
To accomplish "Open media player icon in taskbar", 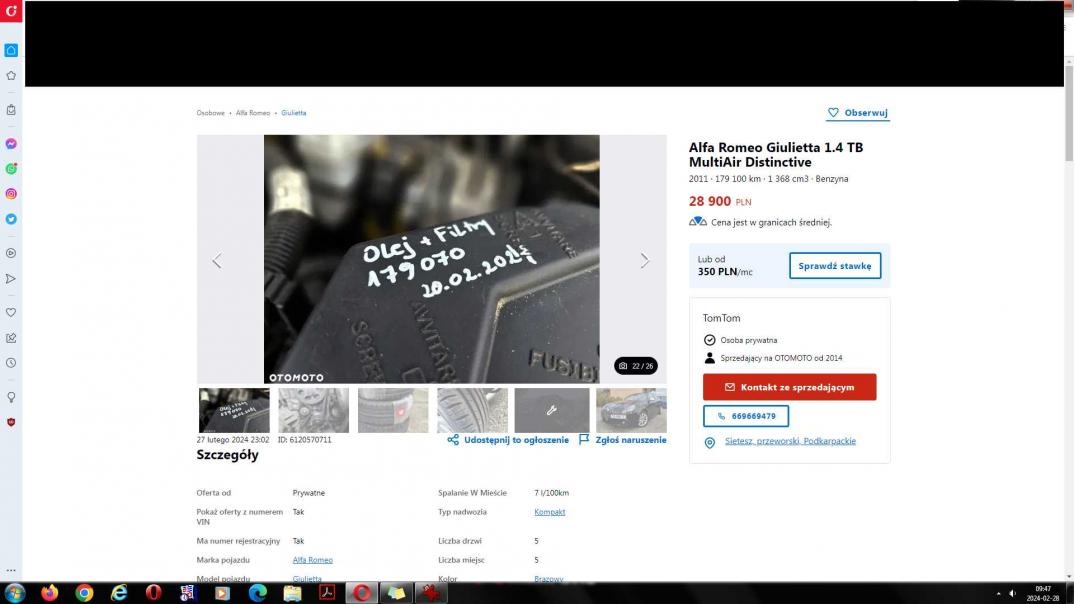I will (222, 593).
